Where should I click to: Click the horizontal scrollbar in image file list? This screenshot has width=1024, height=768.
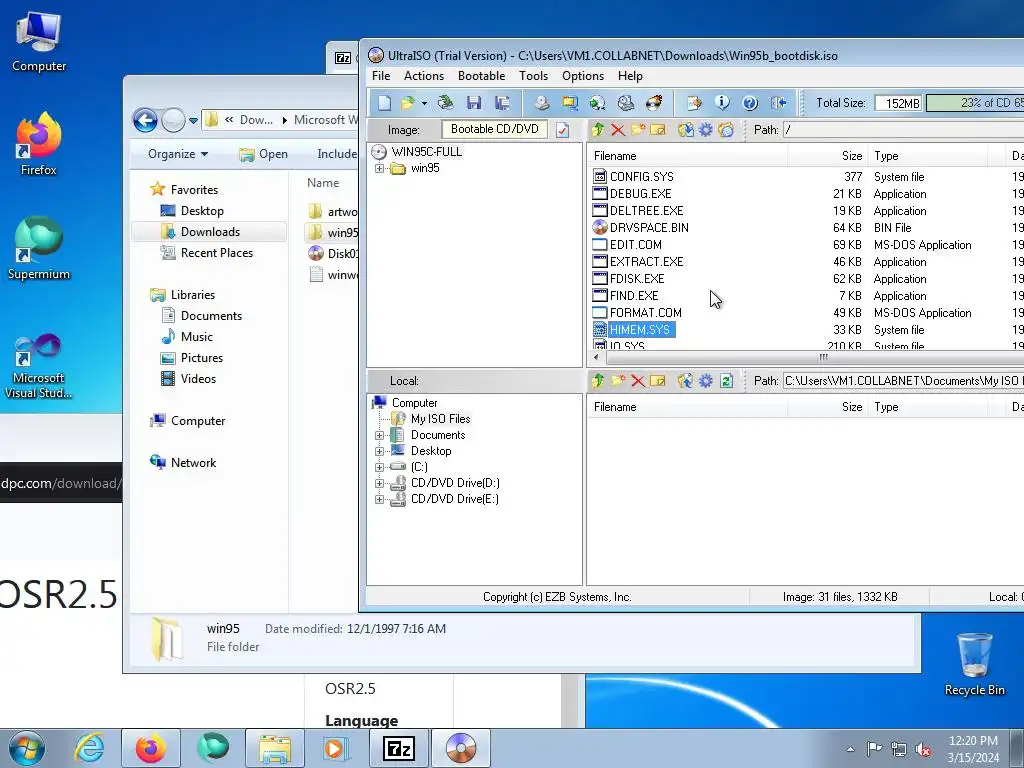813,357
